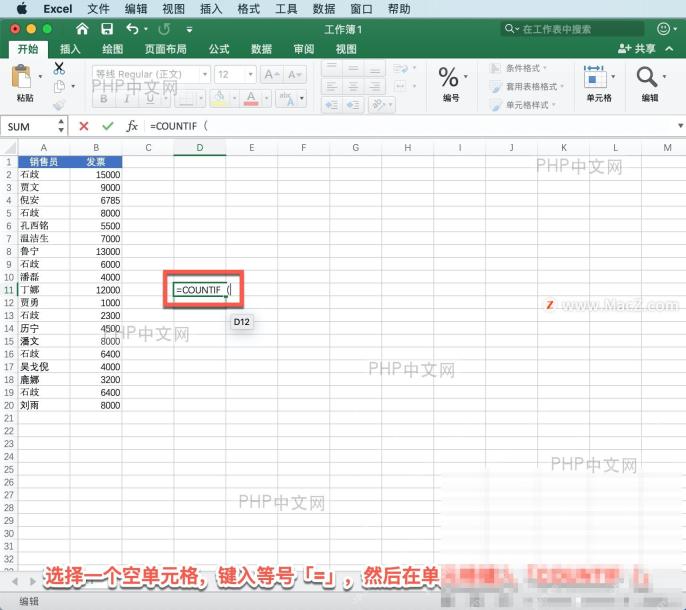The height and width of the screenshot is (610, 686).
Task: Select the 开始 ribbon tab
Action: (28, 49)
